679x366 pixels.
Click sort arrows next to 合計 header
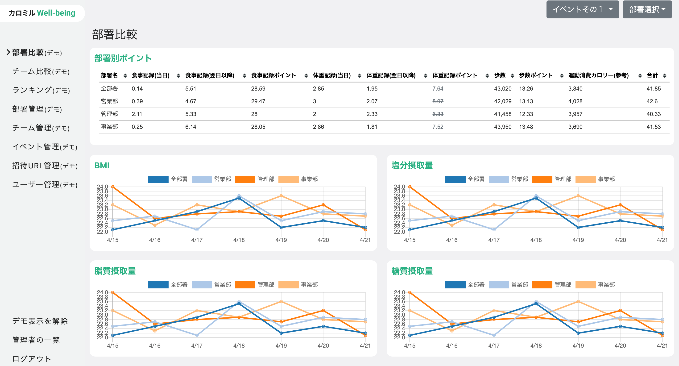coord(666,75)
